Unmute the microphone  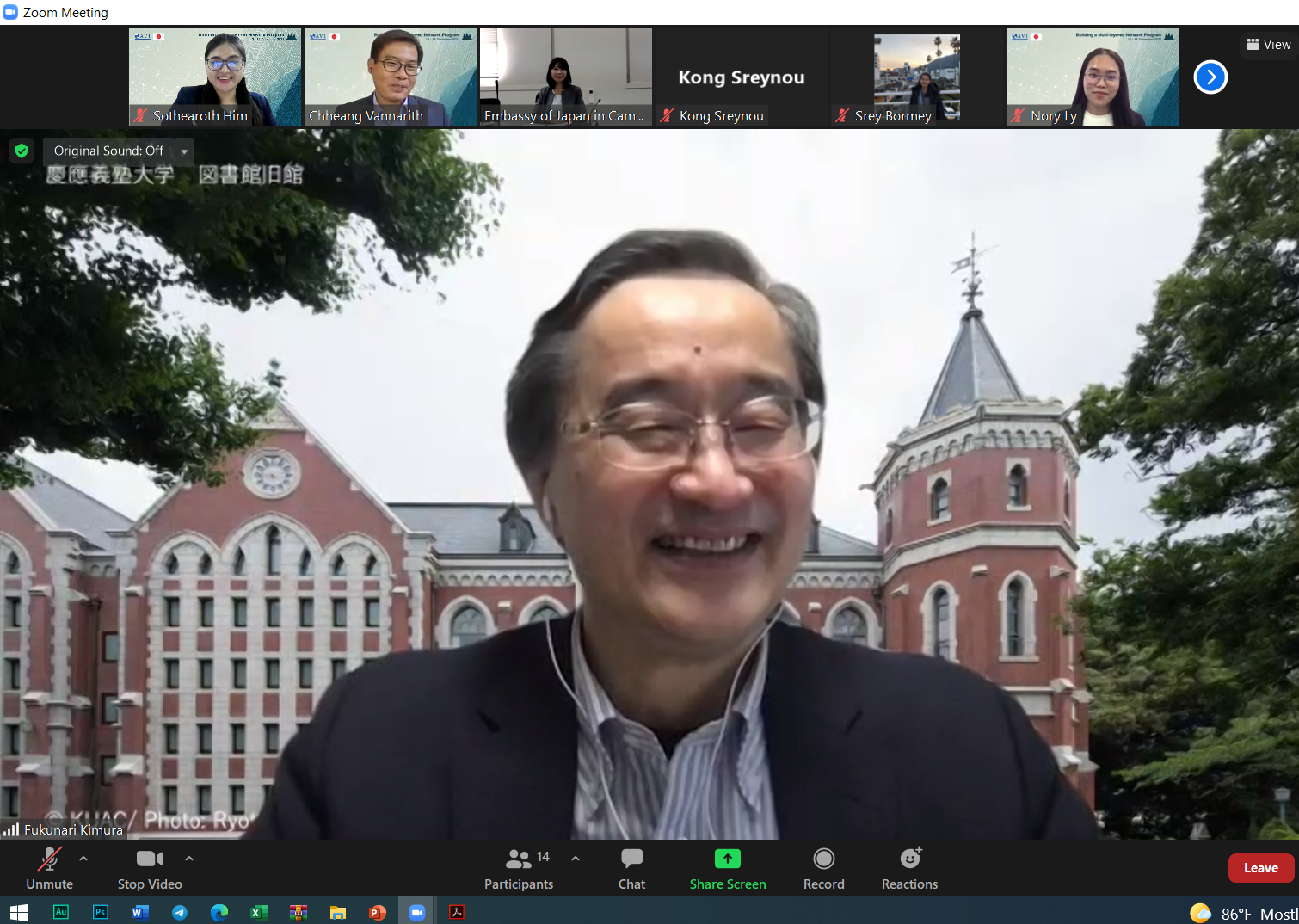click(x=49, y=869)
